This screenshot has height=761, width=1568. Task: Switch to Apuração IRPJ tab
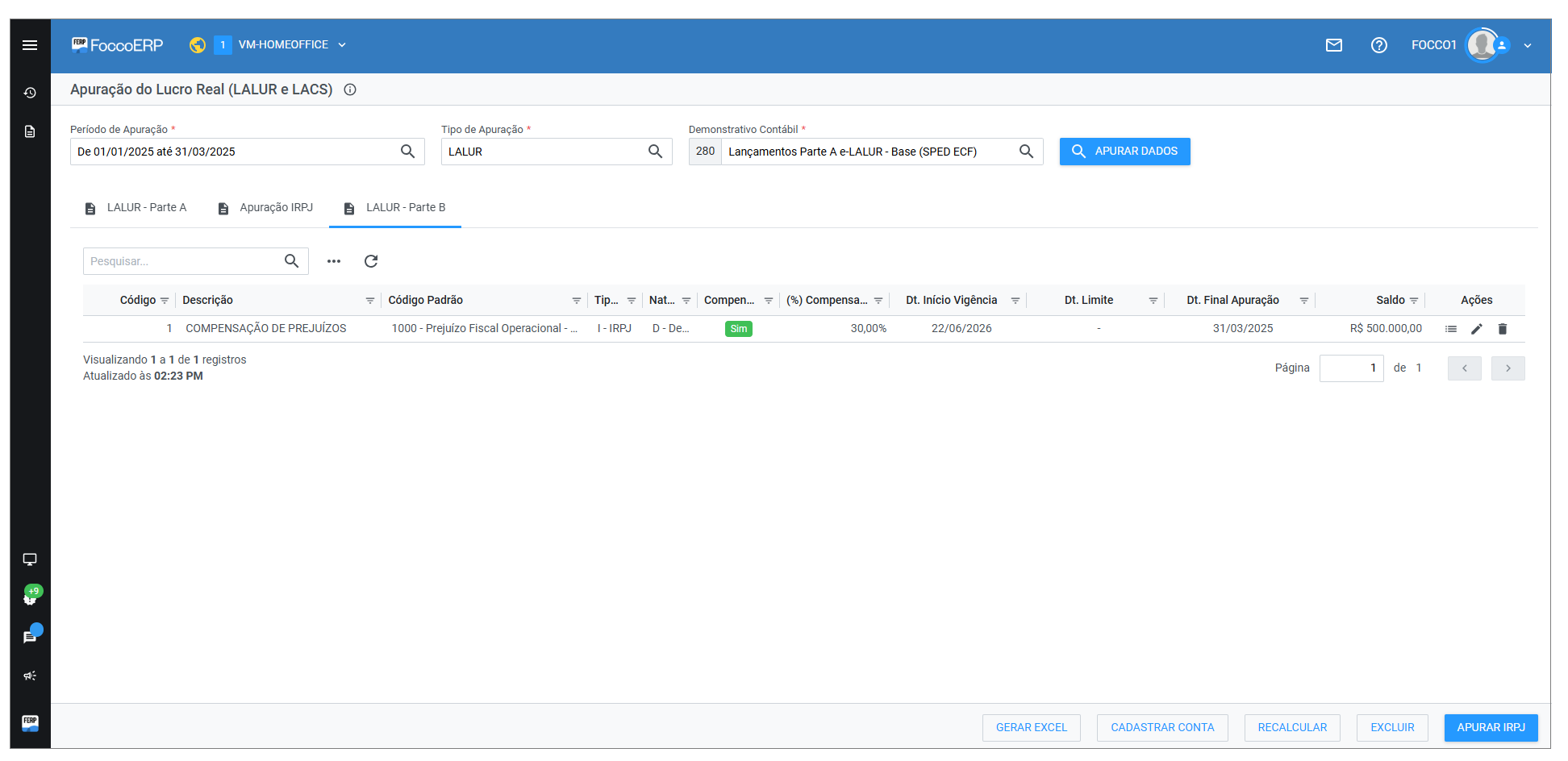(x=265, y=208)
